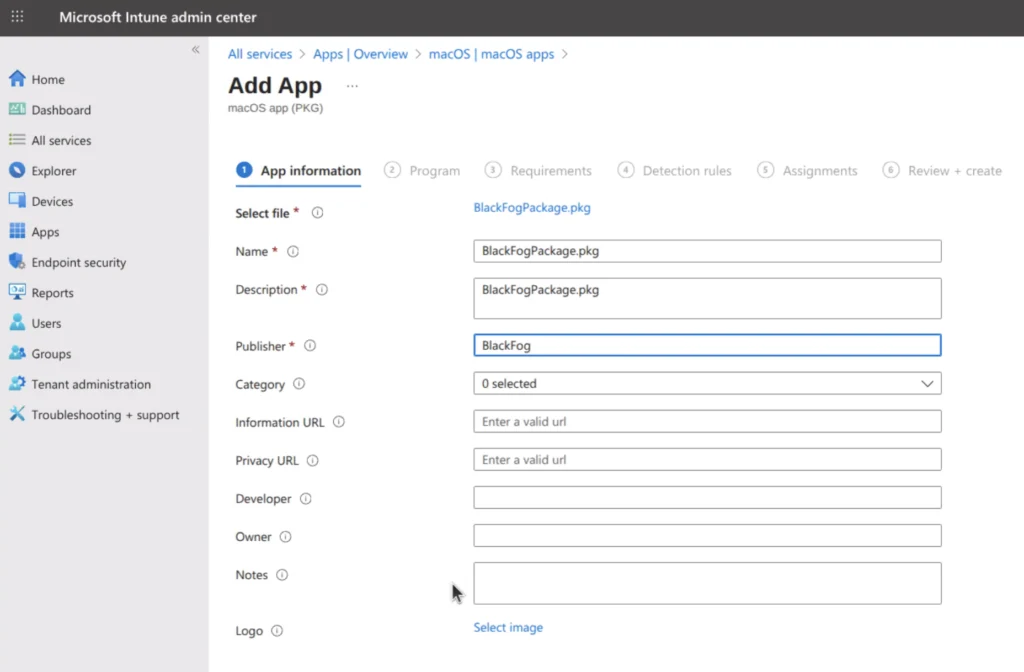
Task: Focus the Description text area
Action: click(707, 298)
